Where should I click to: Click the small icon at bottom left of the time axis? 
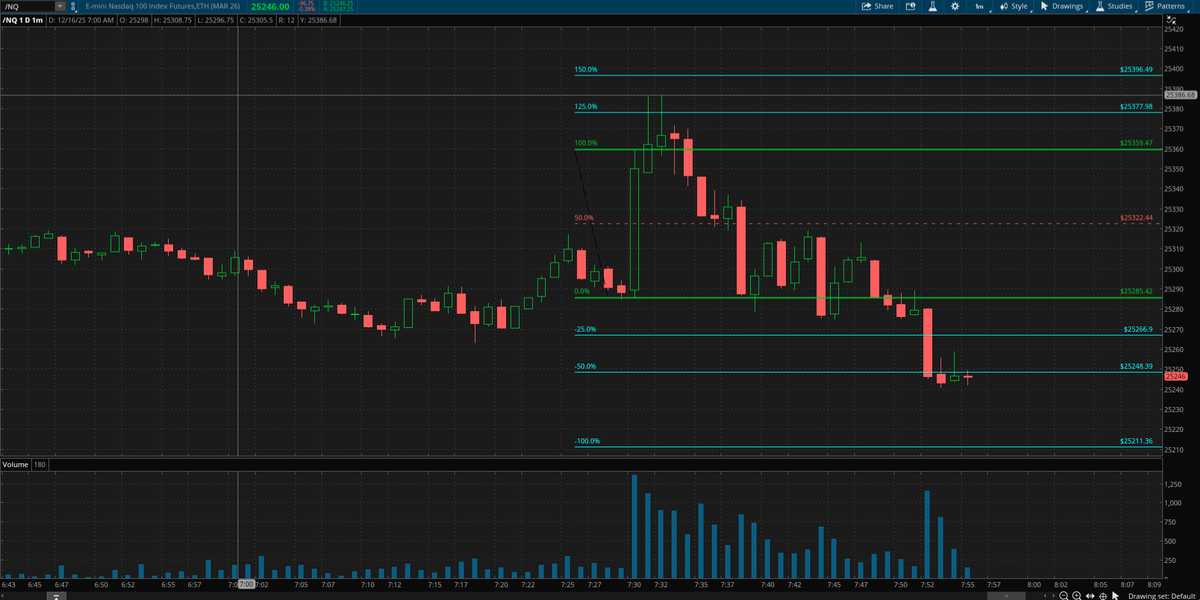(56, 596)
